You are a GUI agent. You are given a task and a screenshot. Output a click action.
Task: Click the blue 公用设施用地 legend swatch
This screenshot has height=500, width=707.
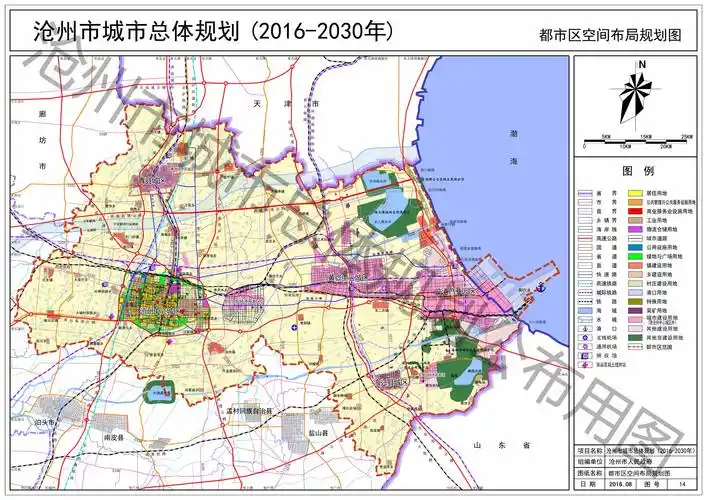point(634,248)
